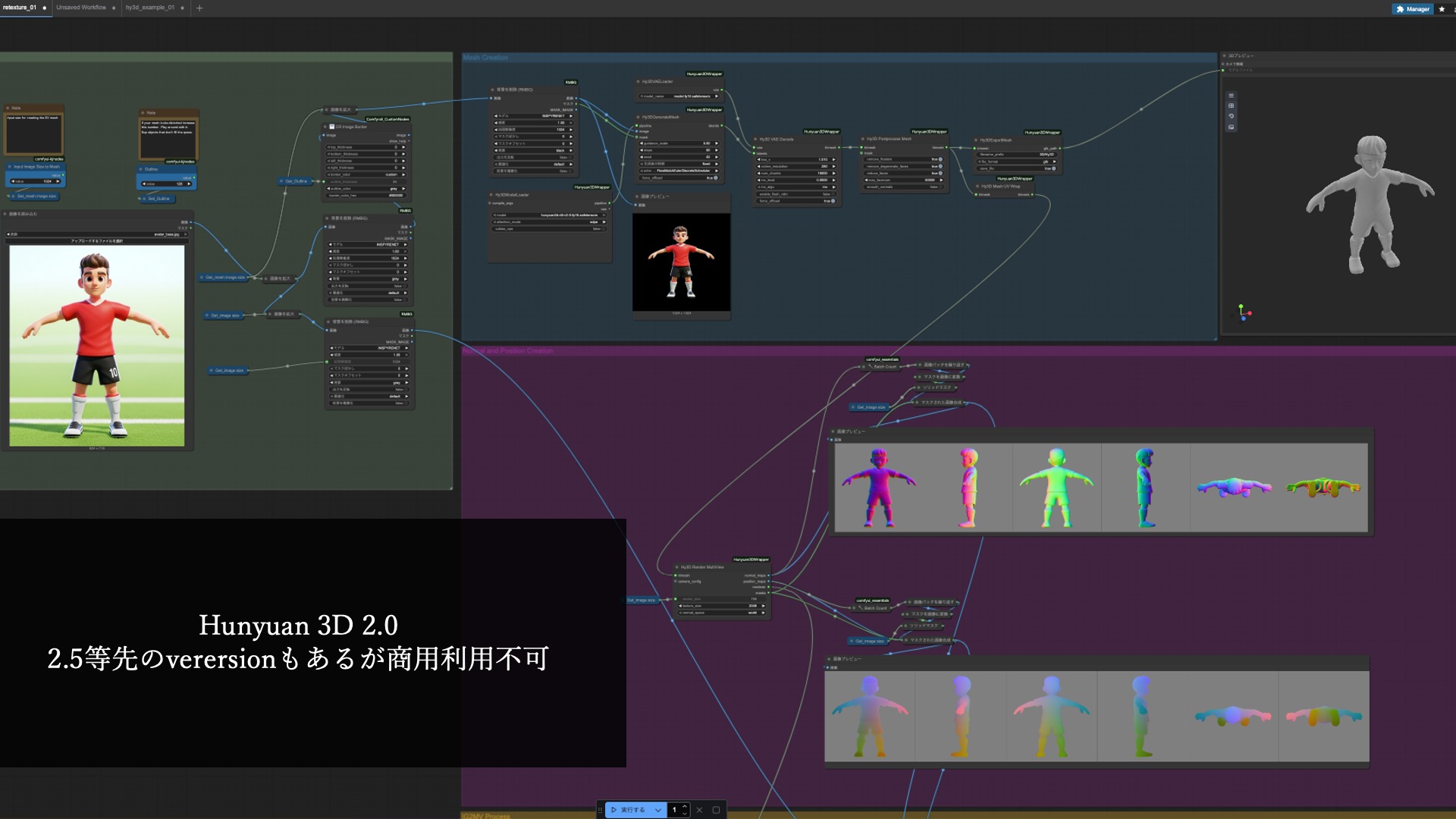Click the cancel current run X icon
The image size is (1456, 819).
tap(699, 810)
